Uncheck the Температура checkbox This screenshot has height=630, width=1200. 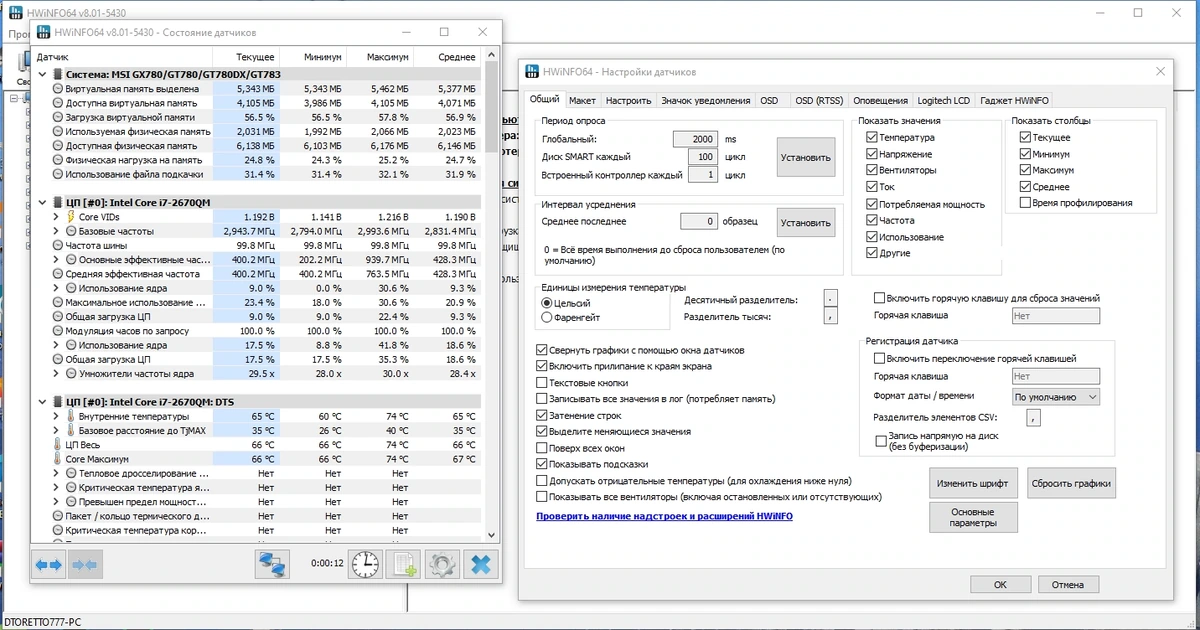tap(872, 137)
